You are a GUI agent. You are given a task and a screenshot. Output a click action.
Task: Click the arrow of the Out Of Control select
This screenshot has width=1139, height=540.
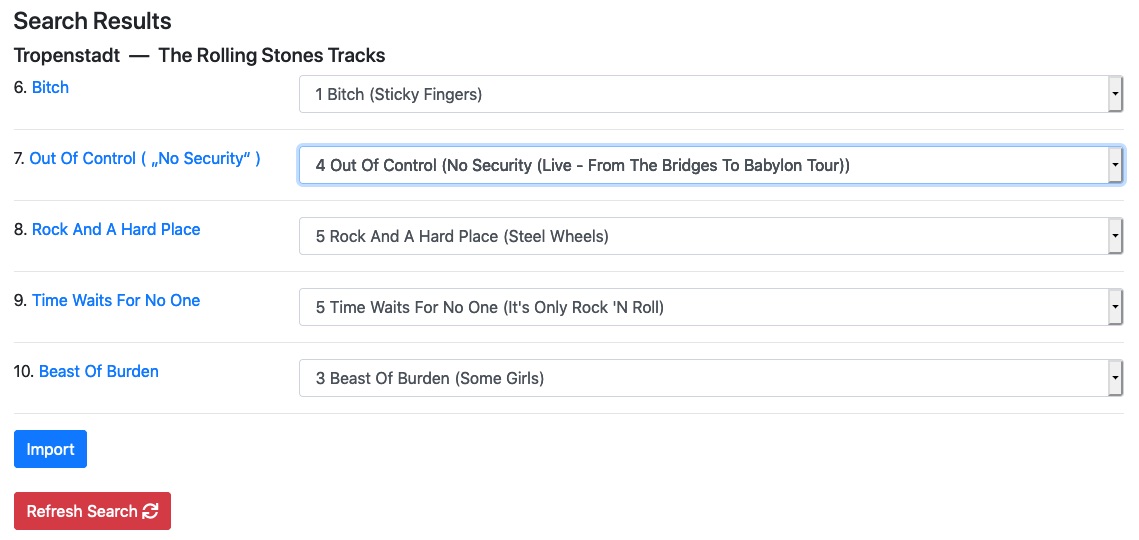(x=1115, y=165)
